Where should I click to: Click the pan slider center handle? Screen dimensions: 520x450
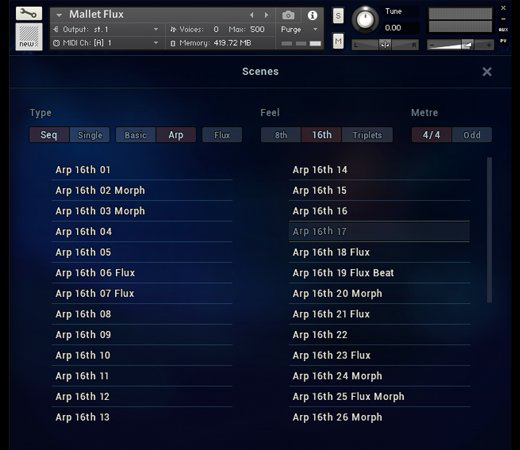[385, 44]
